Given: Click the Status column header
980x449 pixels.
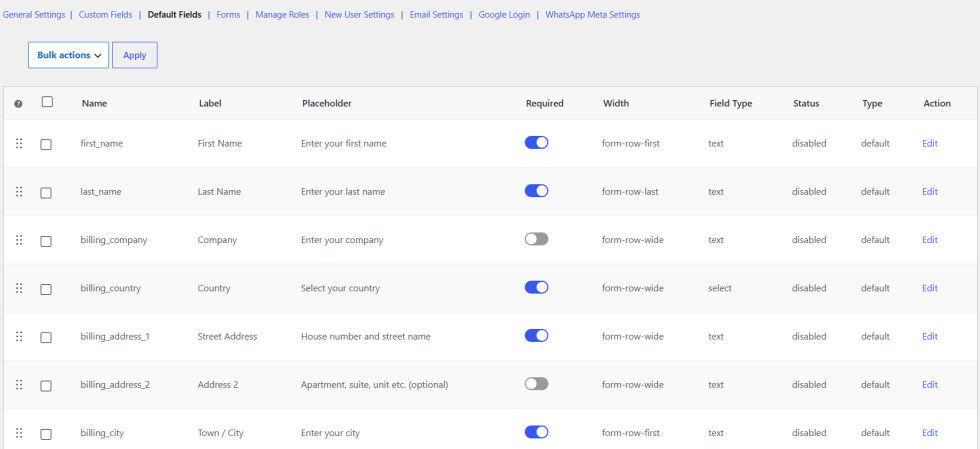Looking at the screenshot, I should (x=806, y=104).
